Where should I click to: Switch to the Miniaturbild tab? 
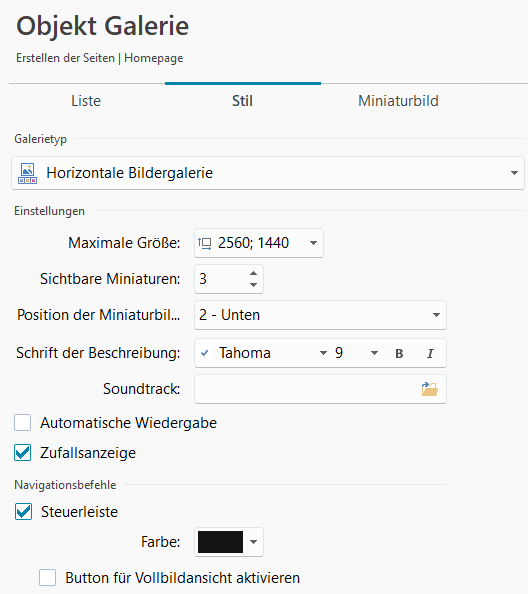(398, 101)
